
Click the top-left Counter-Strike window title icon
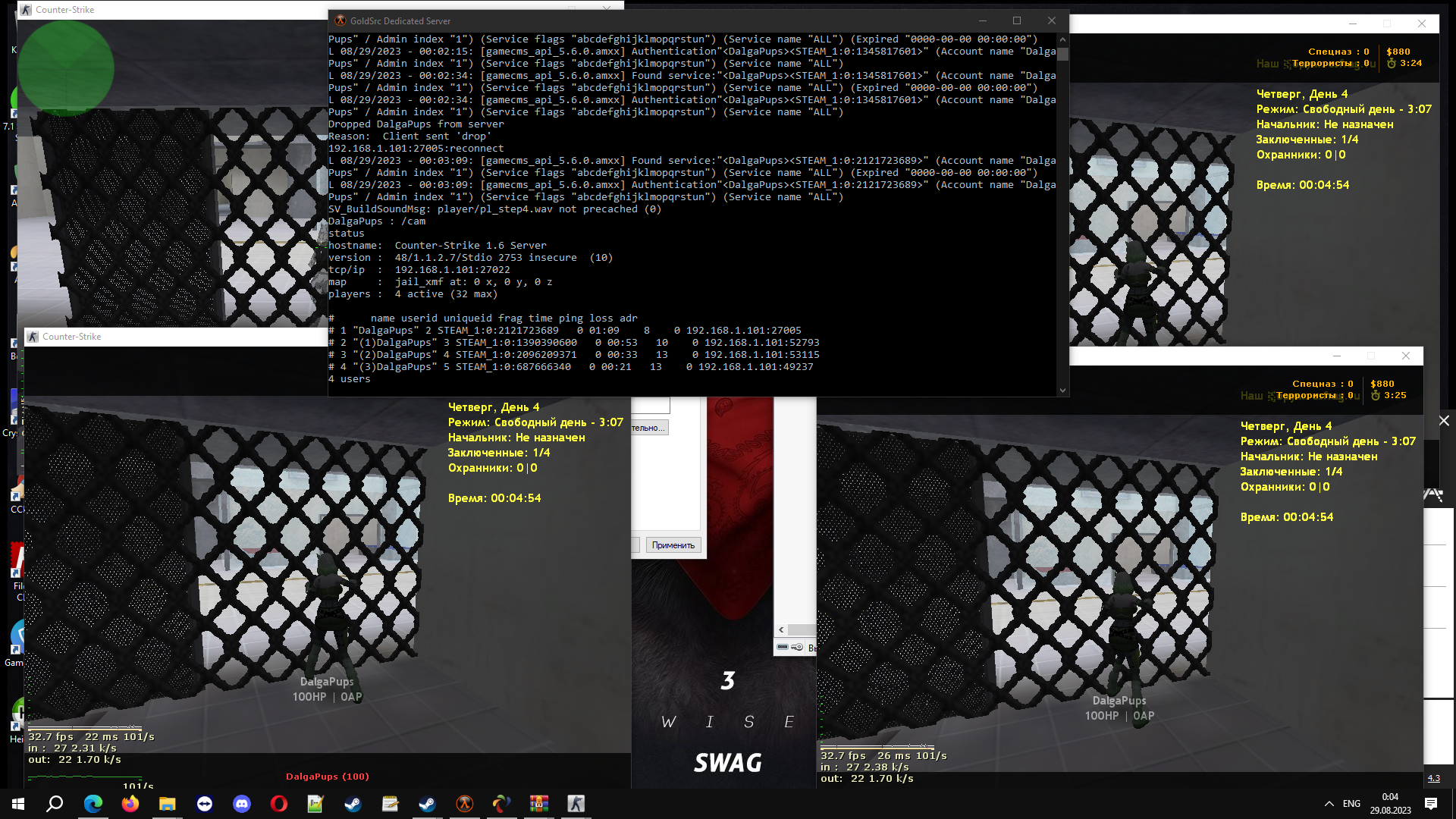(26, 10)
